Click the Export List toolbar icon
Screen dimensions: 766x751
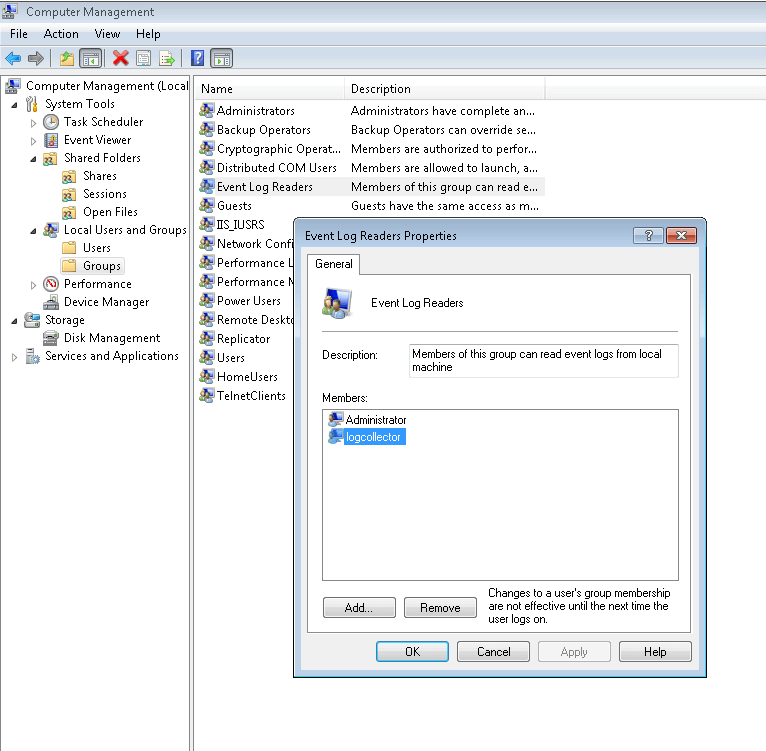[x=167, y=59]
